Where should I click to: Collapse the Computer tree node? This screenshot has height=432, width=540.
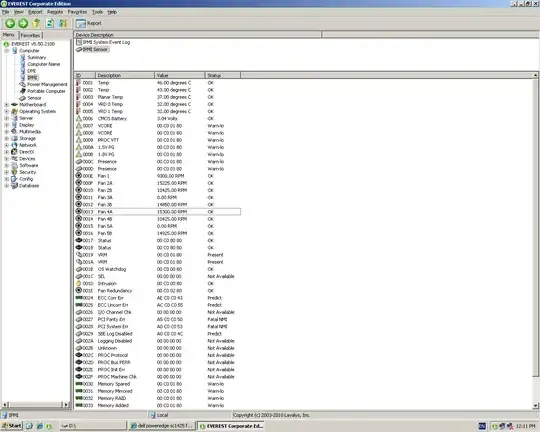(7, 51)
